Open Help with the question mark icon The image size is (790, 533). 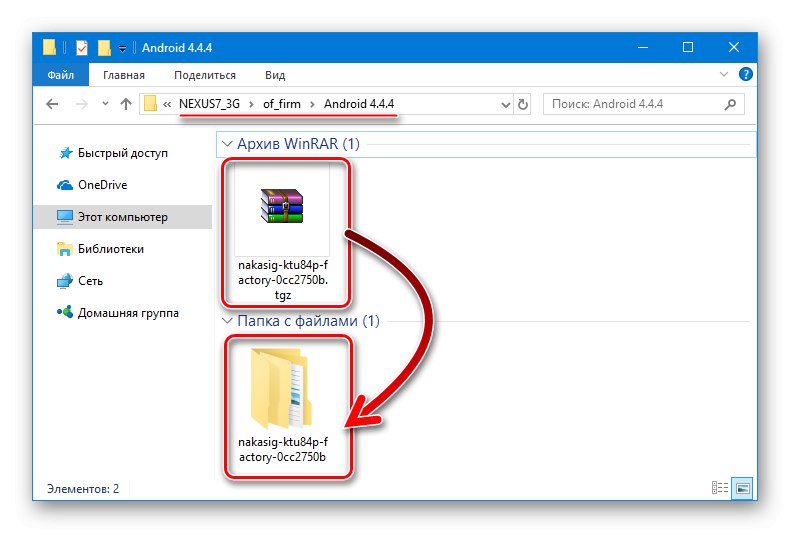[x=746, y=75]
